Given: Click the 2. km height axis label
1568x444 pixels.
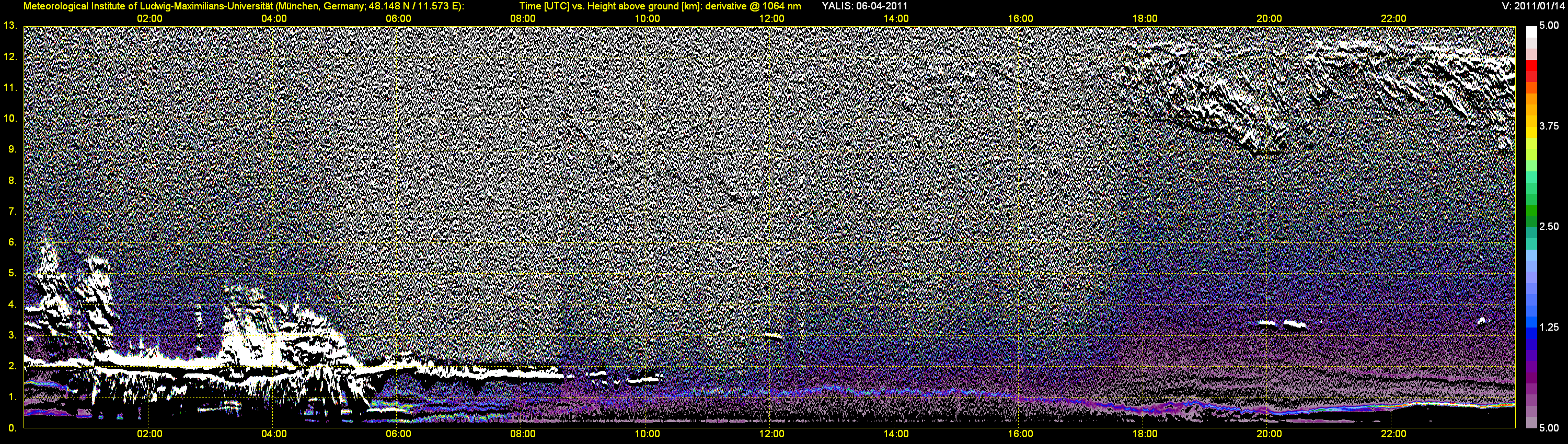Looking at the screenshot, I should 13,366.
